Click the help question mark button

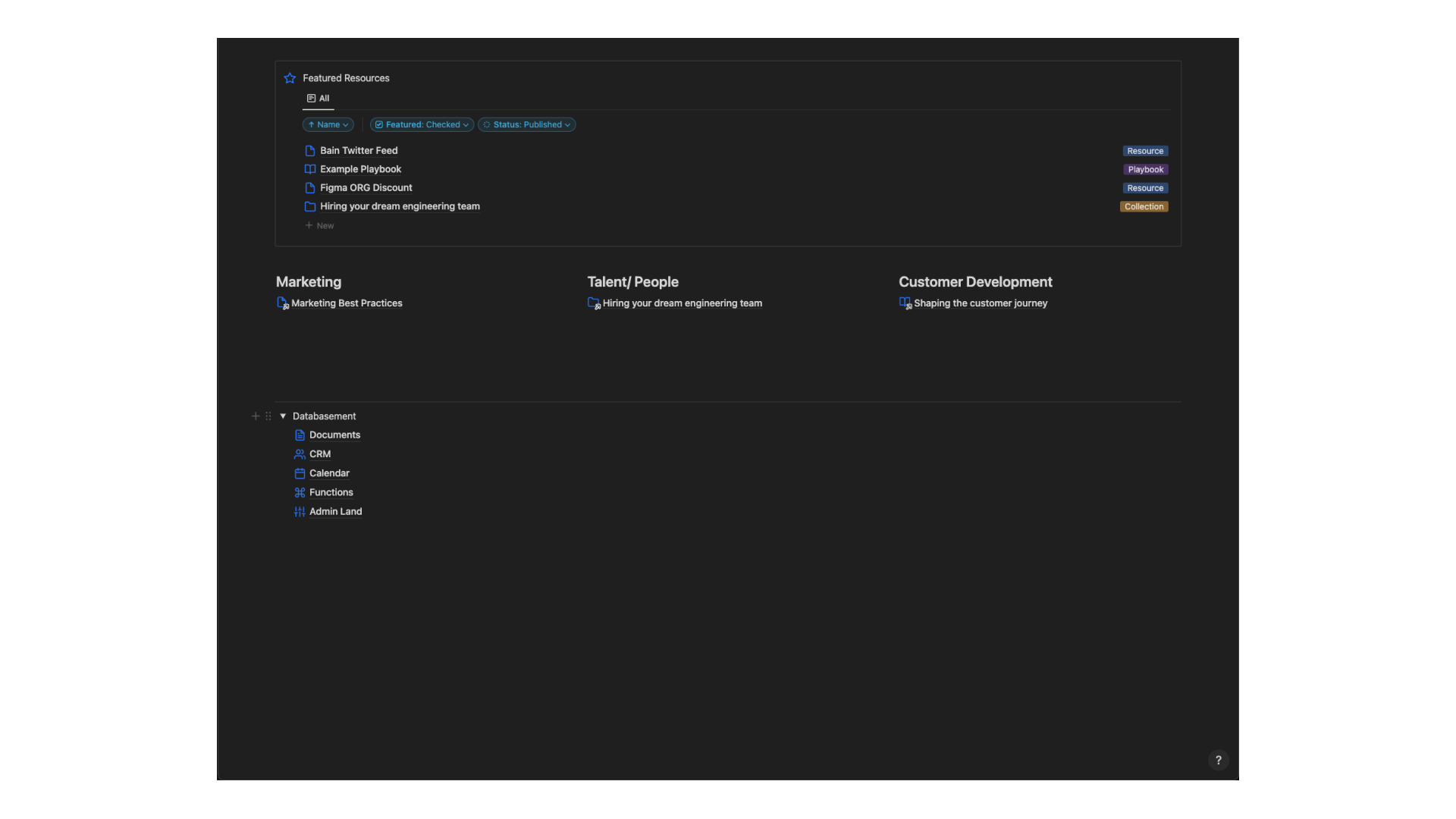[x=1218, y=760]
